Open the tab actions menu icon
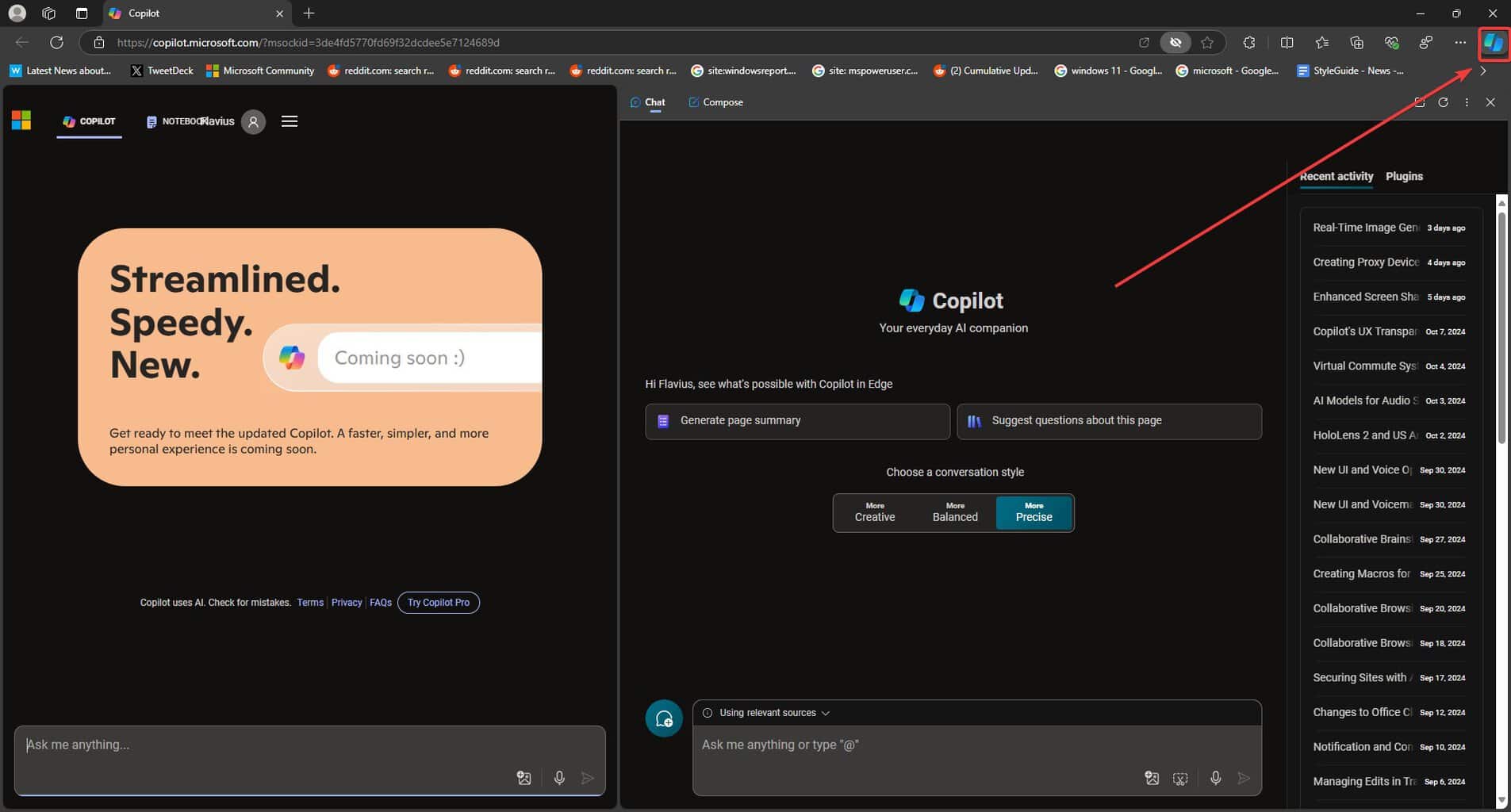The image size is (1511, 812). (82, 13)
